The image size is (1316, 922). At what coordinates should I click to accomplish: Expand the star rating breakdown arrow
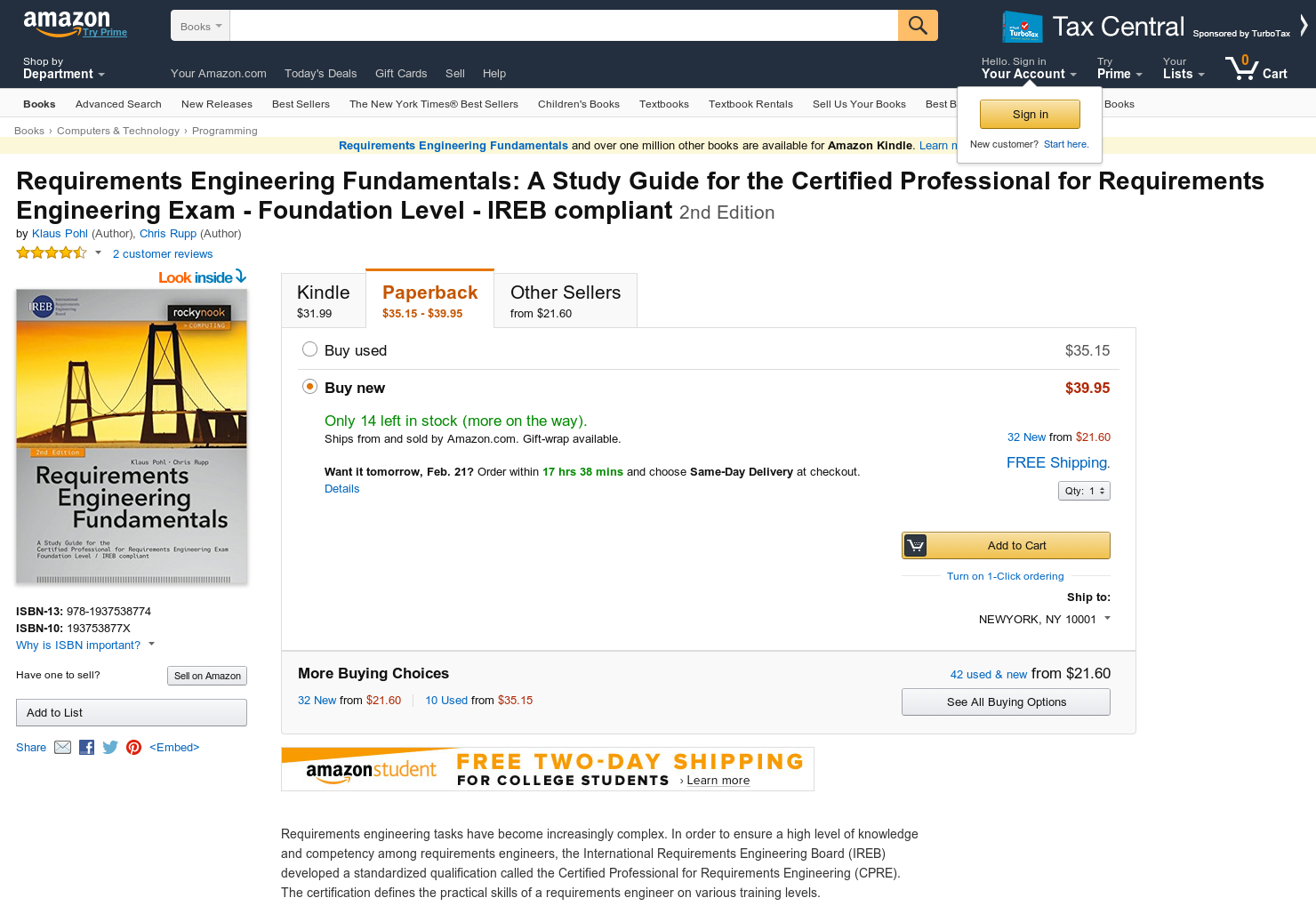[96, 252]
